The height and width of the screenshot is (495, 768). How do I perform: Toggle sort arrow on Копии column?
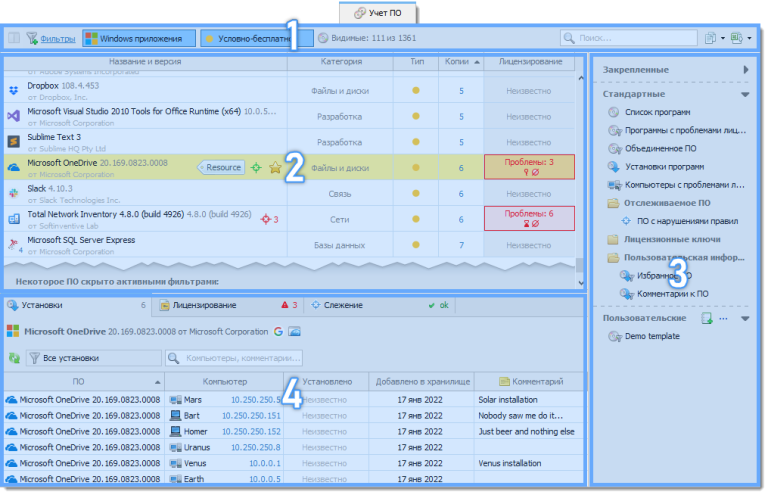tap(477, 62)
